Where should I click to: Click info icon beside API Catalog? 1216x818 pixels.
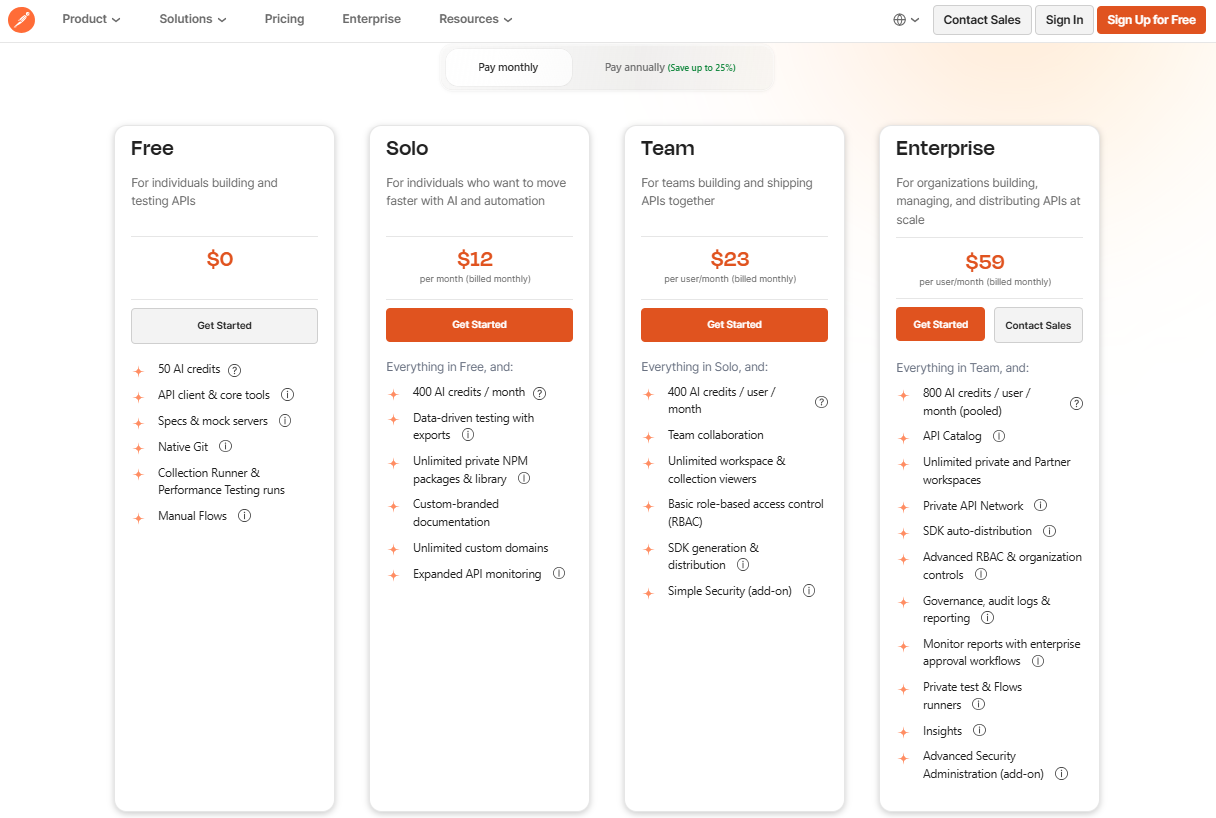coord(999,436)
